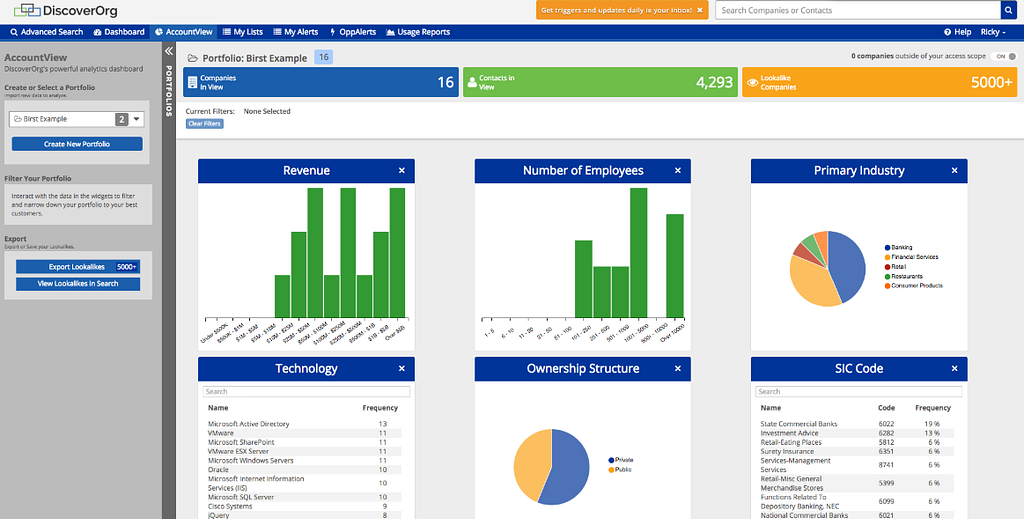Click the portfolio folder icon
The width and height of the screenshot is (1024, 519).
tap(193, 58)
